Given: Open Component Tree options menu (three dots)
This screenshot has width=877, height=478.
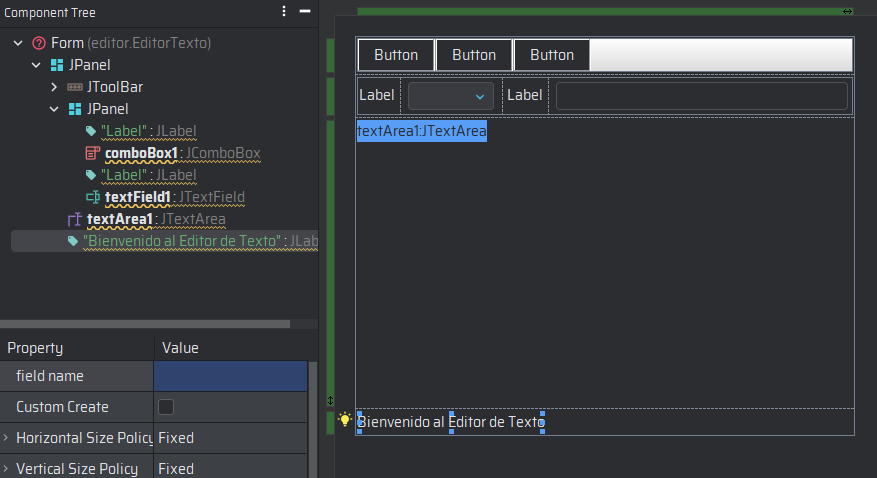Looking at the screenshot, I should tap(284, 11).
